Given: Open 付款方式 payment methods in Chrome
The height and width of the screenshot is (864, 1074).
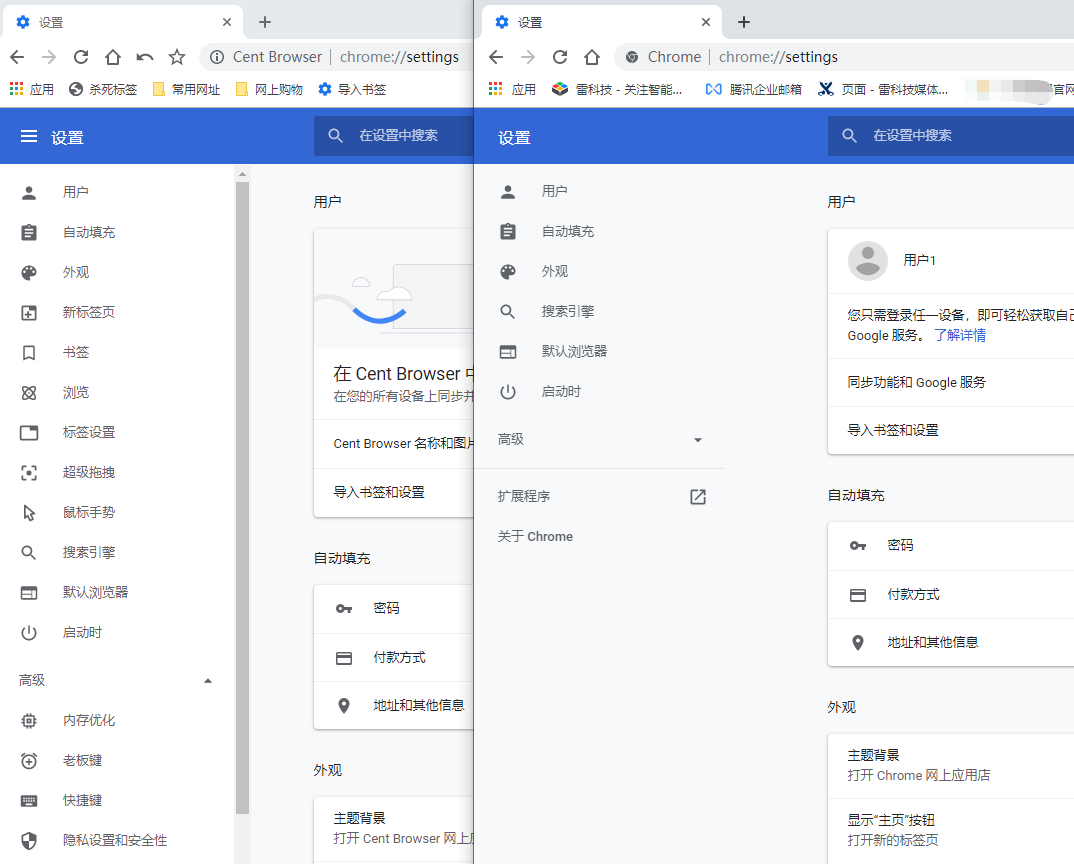Looking at the screenshot, I should pyautogui.click(x=951, y=595).
